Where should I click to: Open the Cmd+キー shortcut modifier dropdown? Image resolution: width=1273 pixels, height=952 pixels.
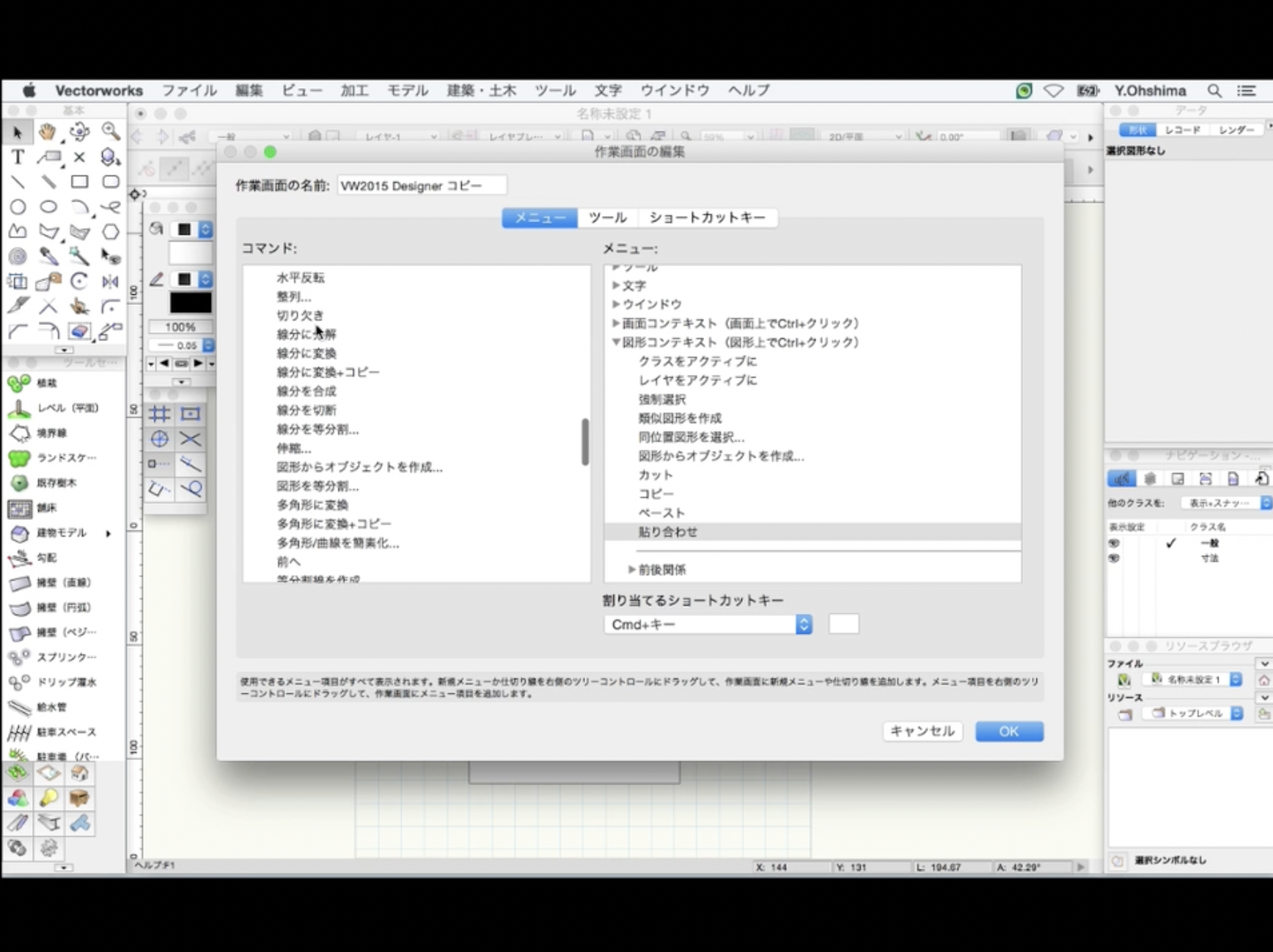coord(708,624)
